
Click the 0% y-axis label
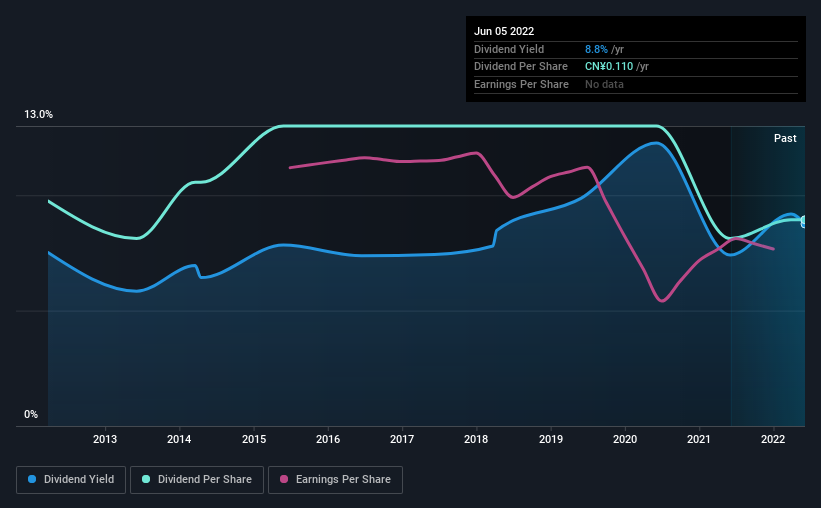pyautogui.click(x=31, y=414)
